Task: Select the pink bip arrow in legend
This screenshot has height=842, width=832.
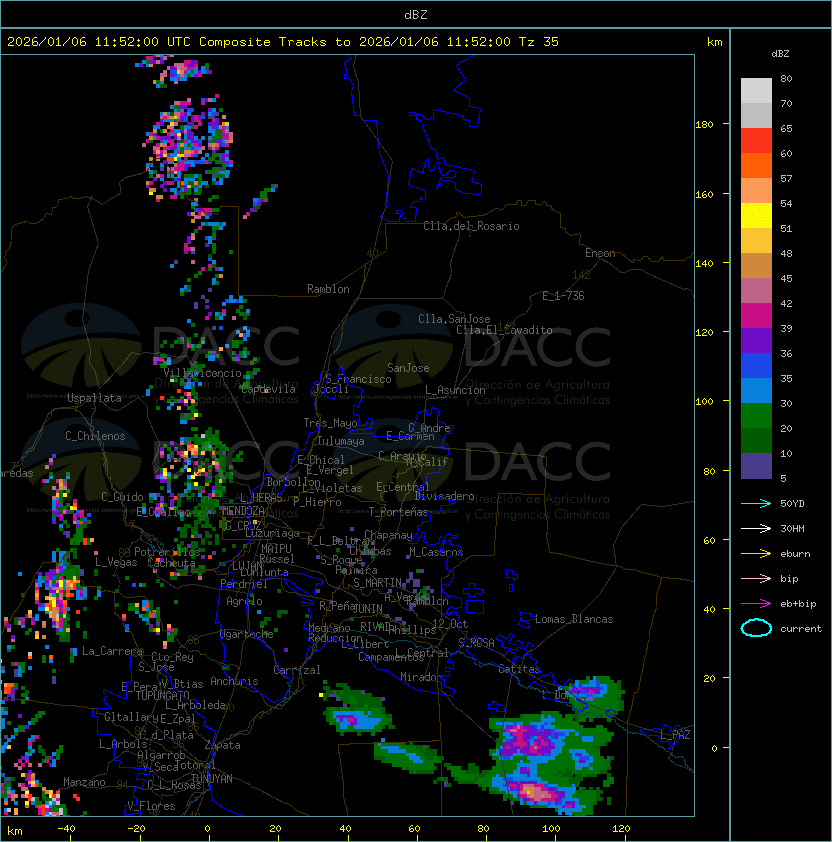Action: (x=756, y=578)
